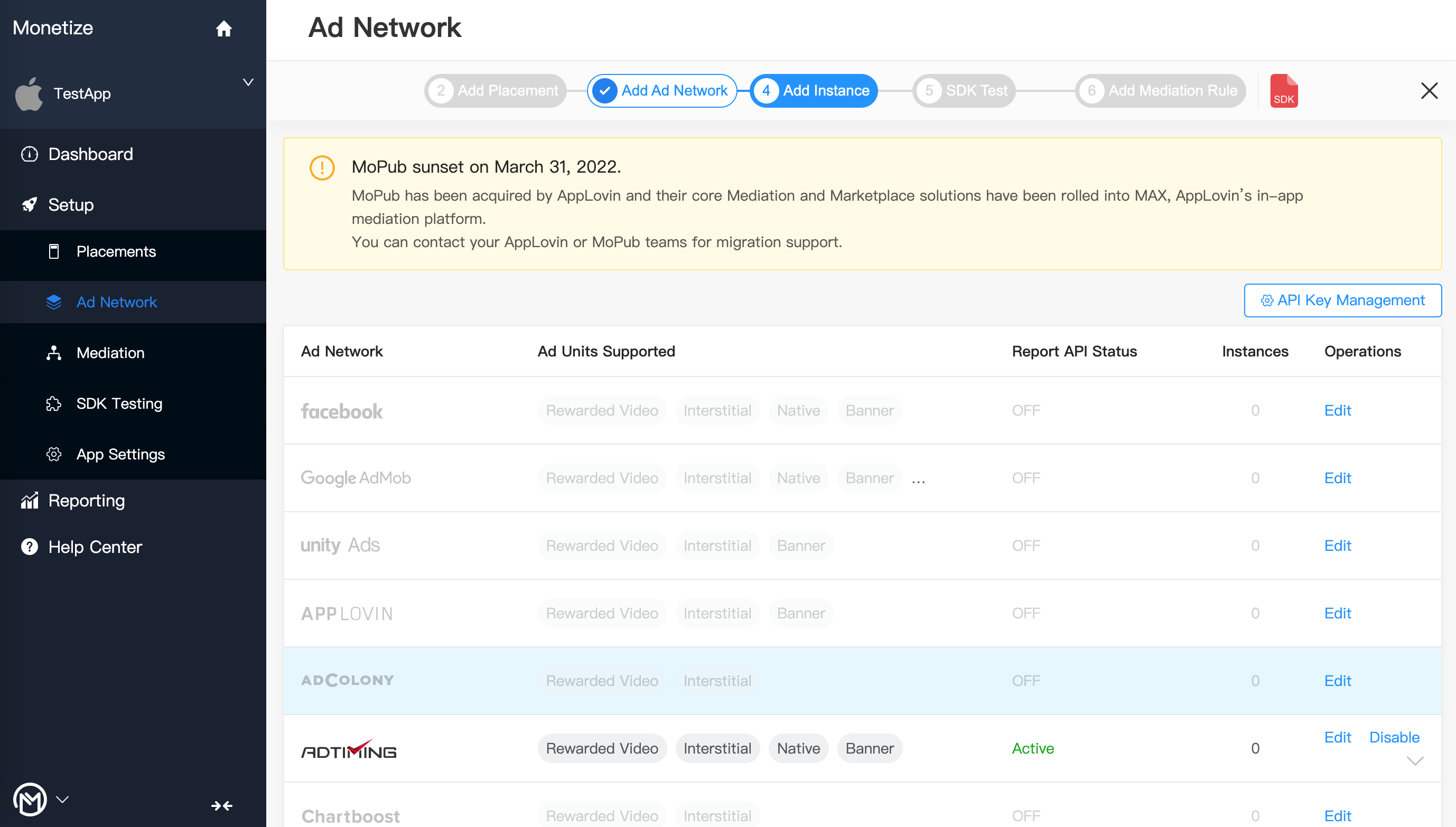The width and height of the screenshot is (1456, 827).
Task: Go to step 6 Add Mediation Rule
Action: tap(1160, 90)
